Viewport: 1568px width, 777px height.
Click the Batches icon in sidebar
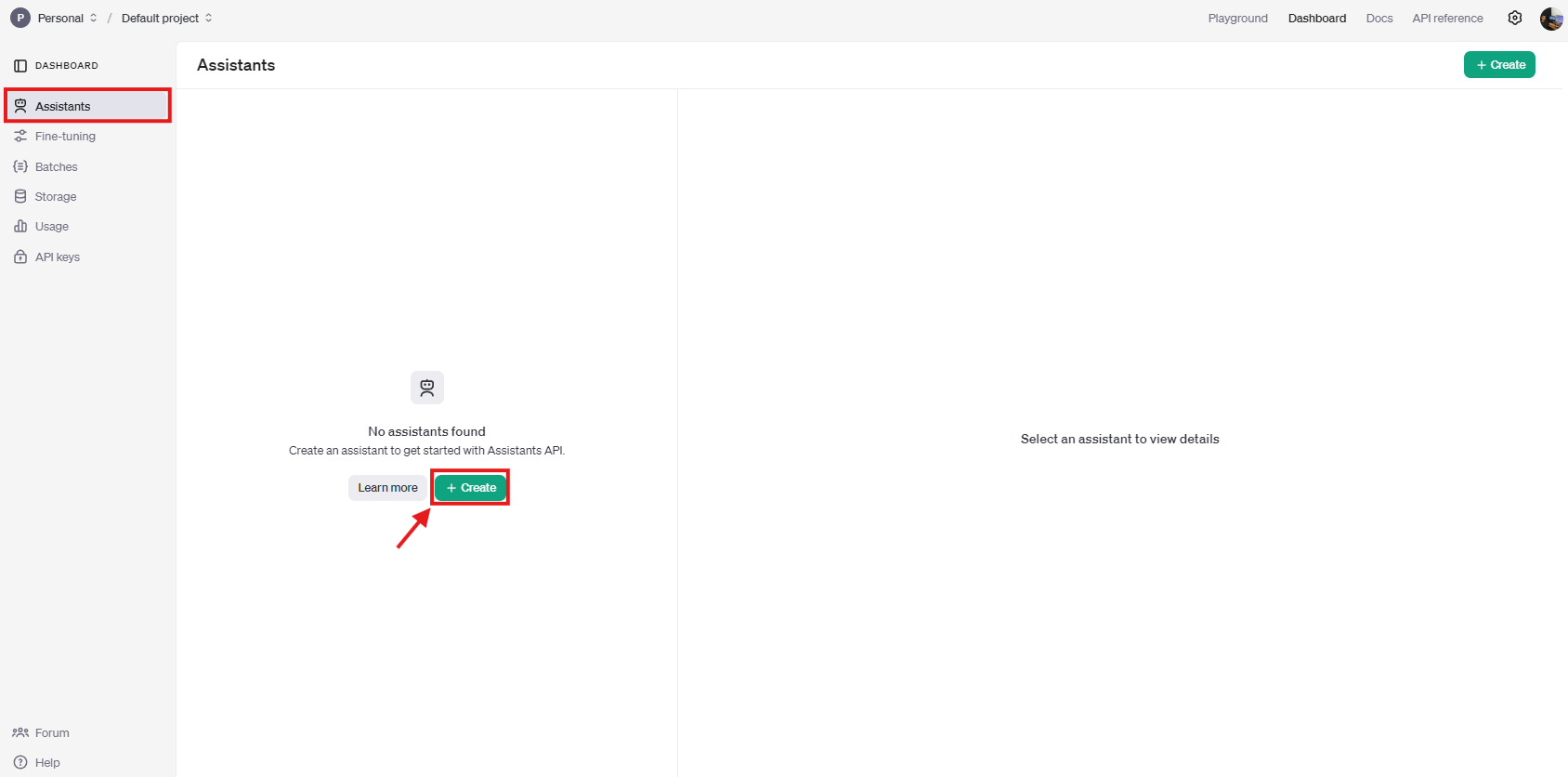20,167
